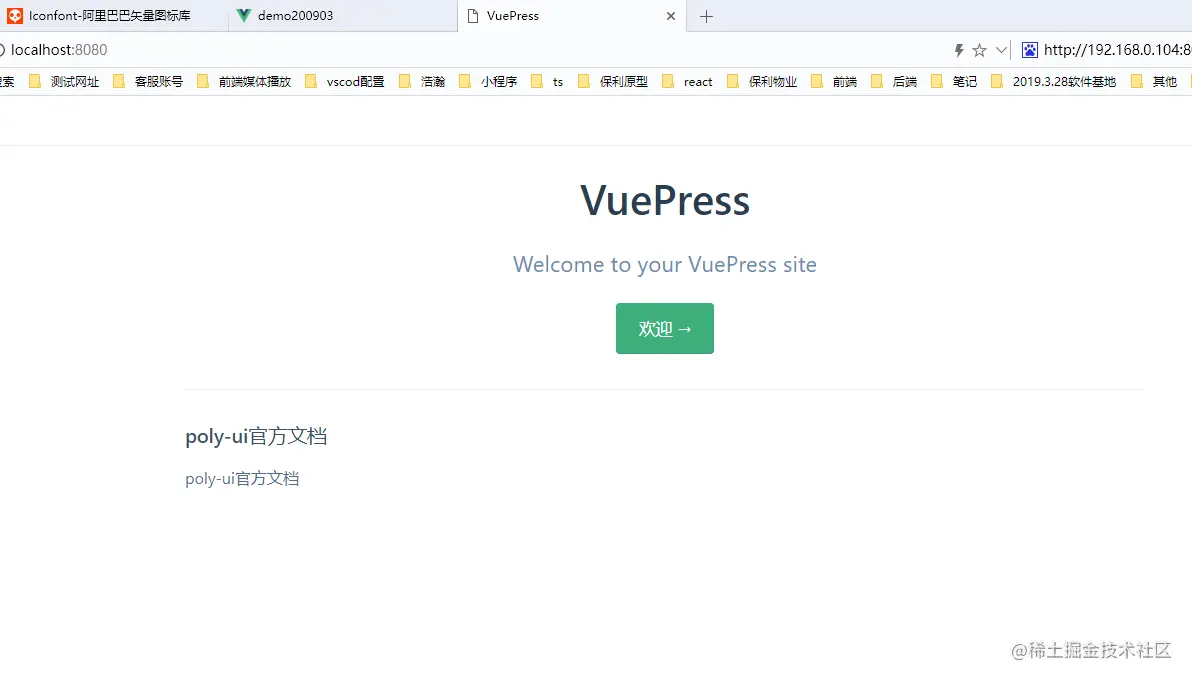Click the Welcome to your VuePress site text
Image resolution: width=1192 pixels, height=681 pixels.
[664, 264]
